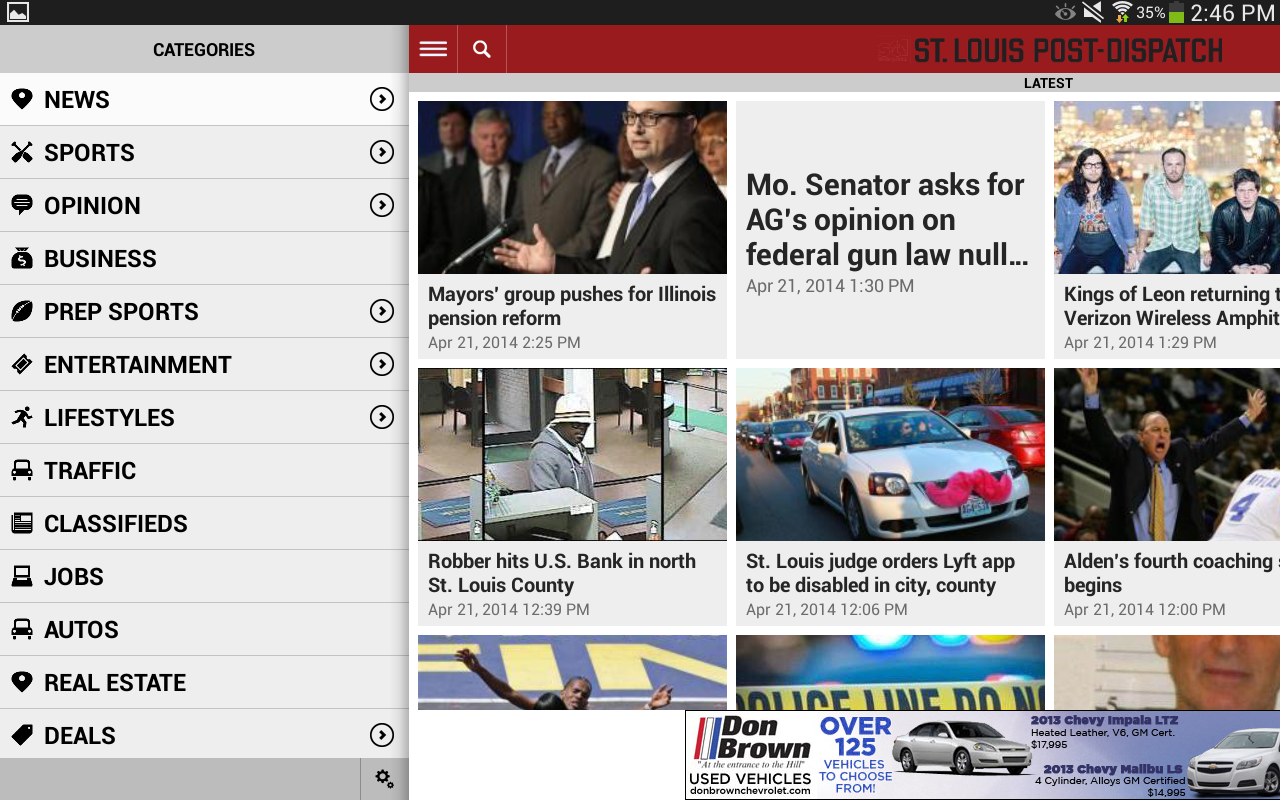Expand the News category arrow
1280x800 pixels.
tap(382, 99)
